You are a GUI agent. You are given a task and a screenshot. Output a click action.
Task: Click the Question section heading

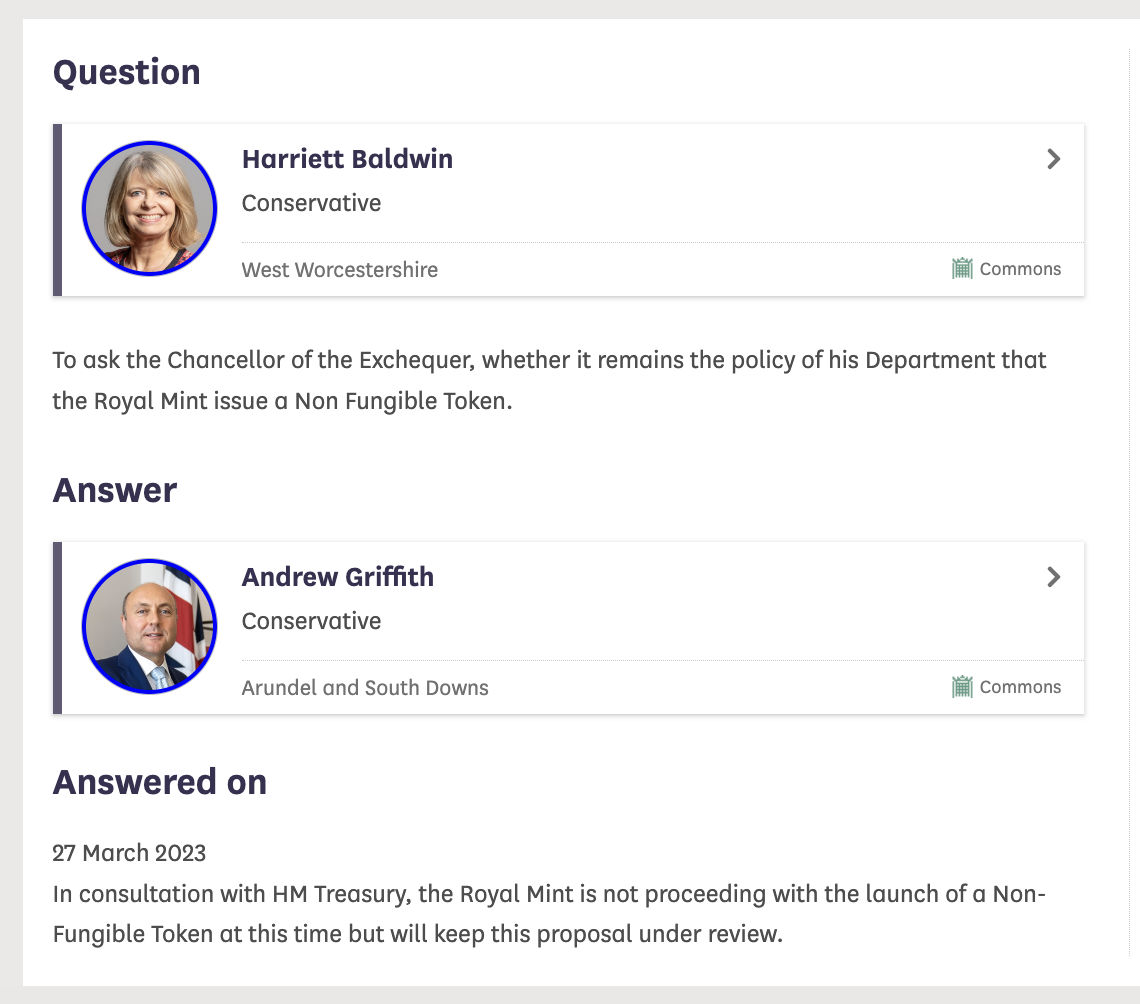[x=127, y=73]
